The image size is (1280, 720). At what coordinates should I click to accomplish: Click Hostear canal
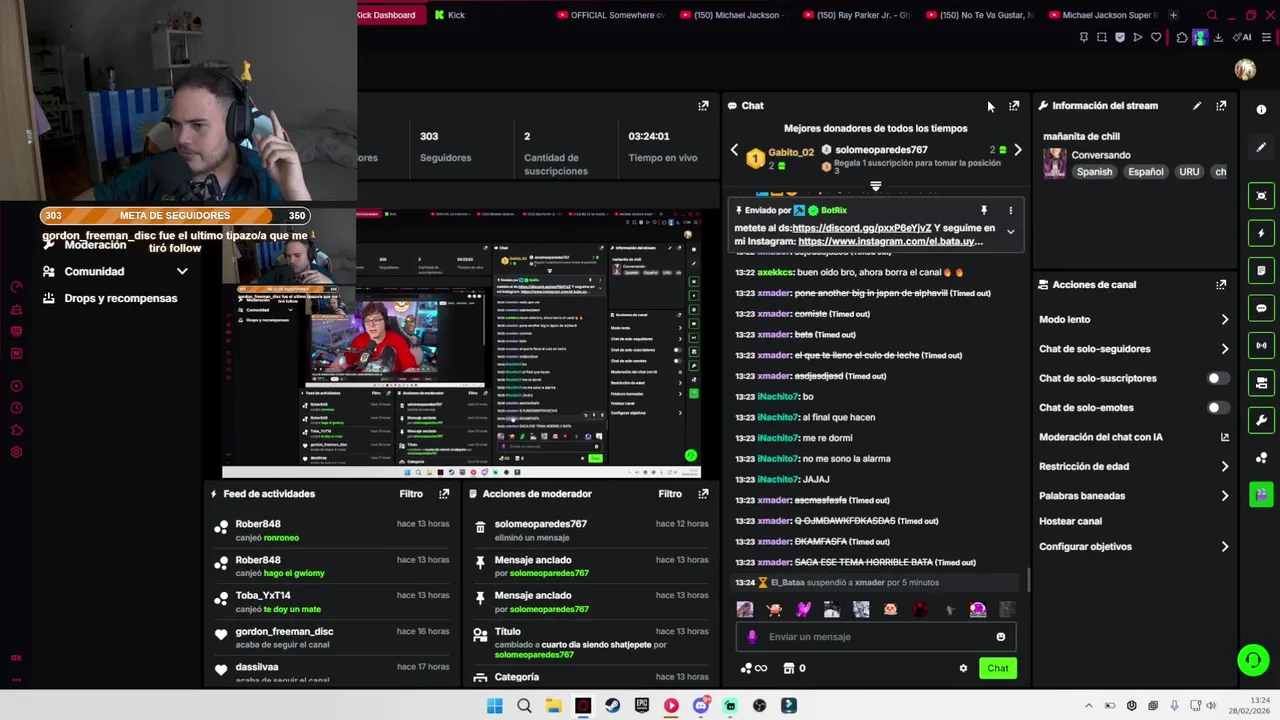point(1070,521)
